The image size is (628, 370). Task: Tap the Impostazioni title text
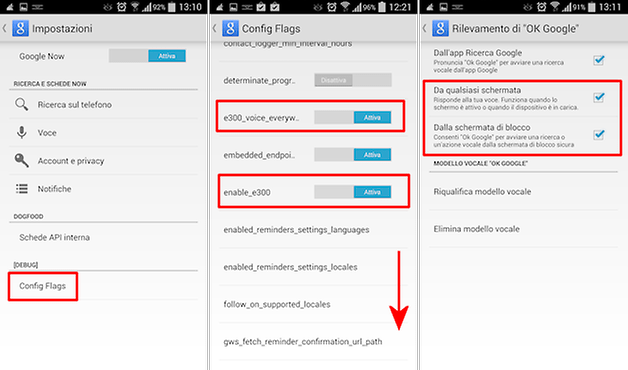point(62,28)
